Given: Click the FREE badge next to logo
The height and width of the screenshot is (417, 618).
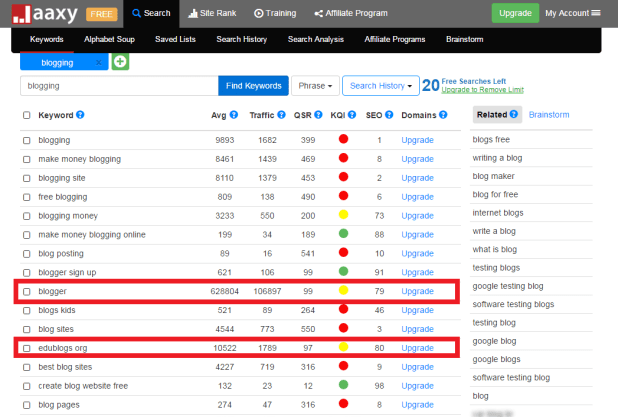Looking at the screenshot, I should coord(101,14).
